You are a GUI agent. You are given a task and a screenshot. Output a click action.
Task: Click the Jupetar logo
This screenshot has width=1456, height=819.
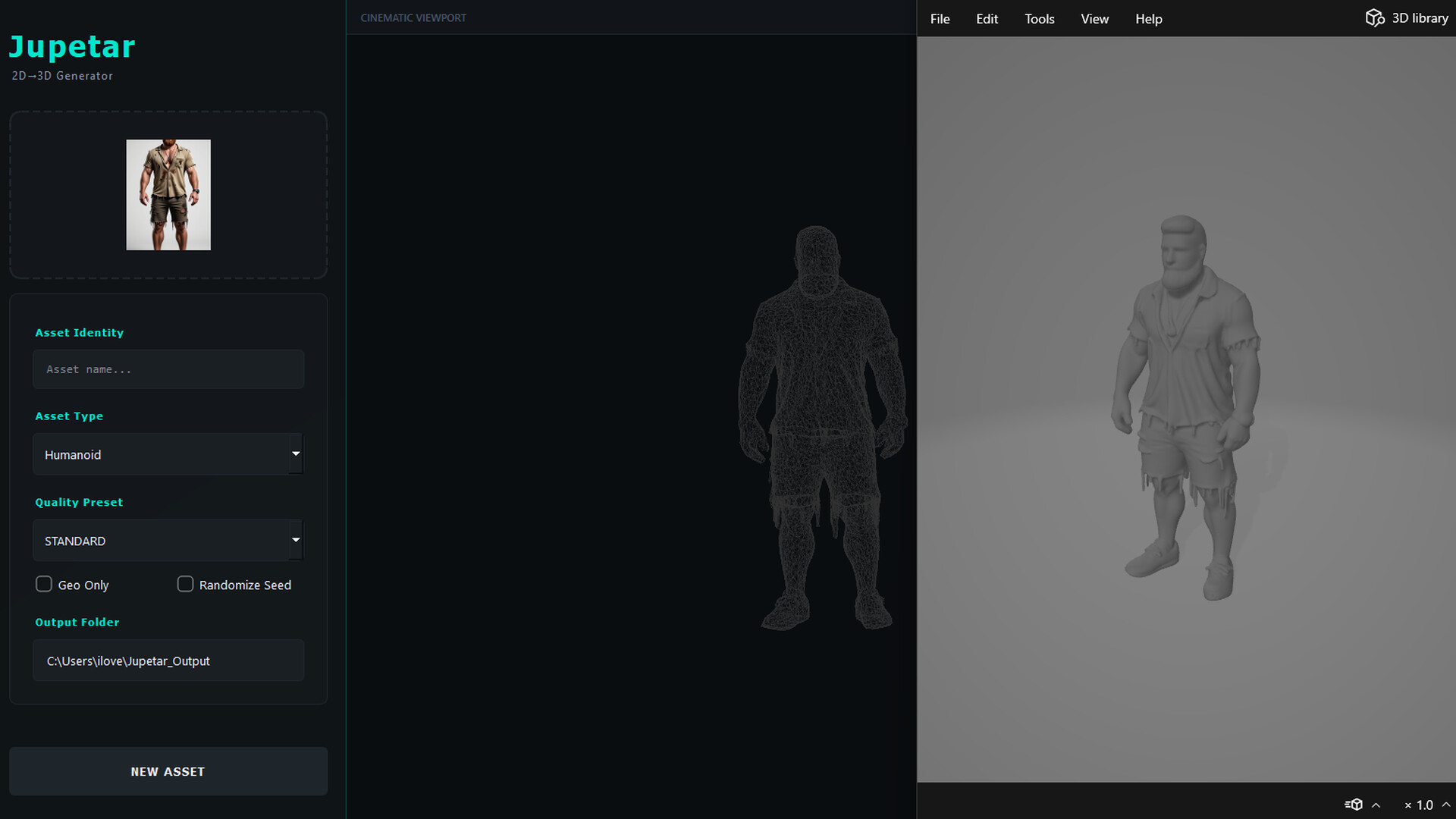[72, 45]
